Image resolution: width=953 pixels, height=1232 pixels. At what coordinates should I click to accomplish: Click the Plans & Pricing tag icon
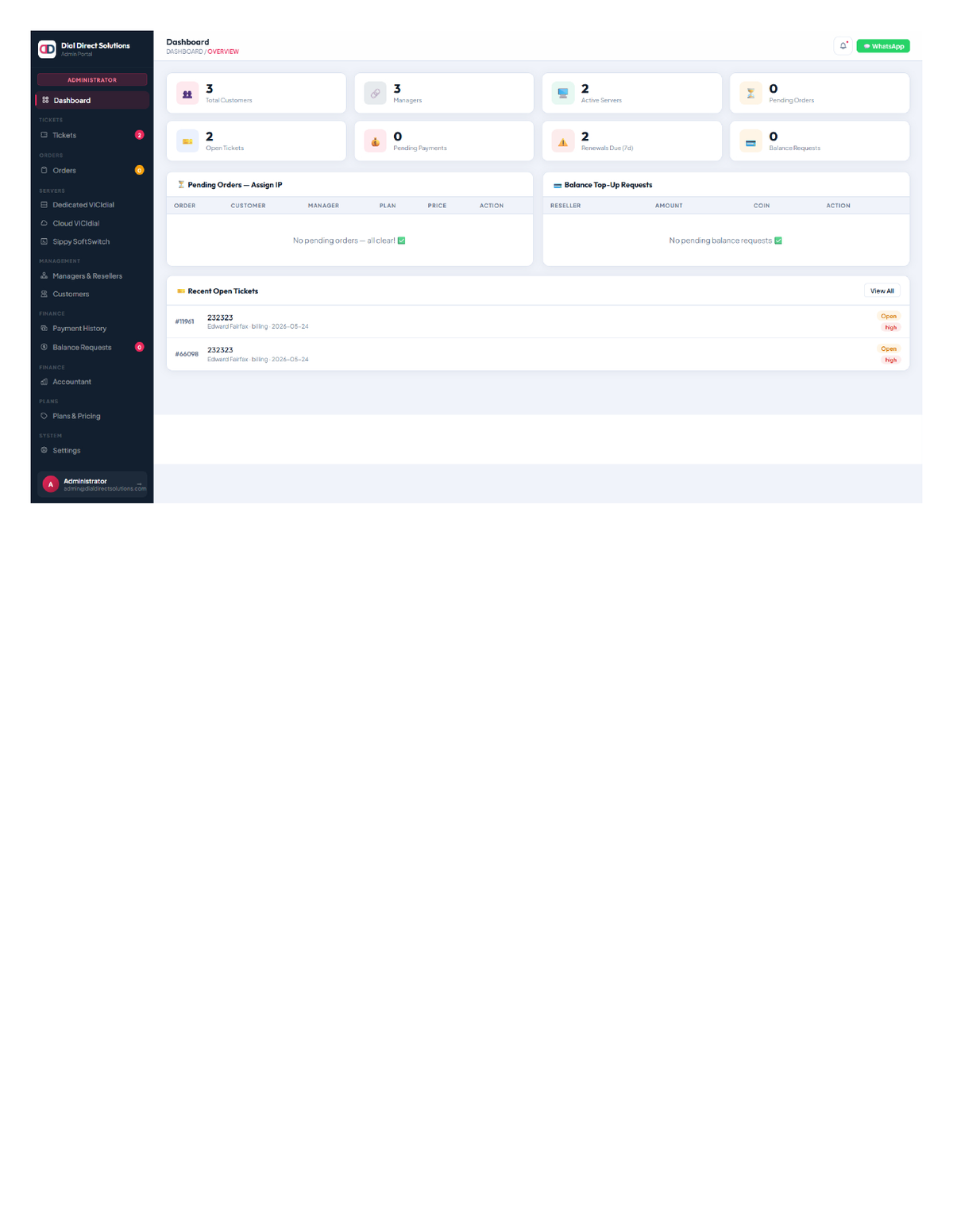coord(44,416)
